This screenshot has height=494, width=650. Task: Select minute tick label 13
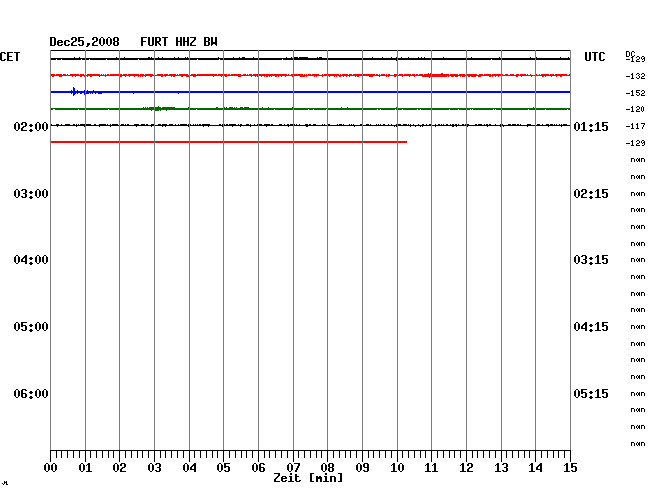[501, 468]
